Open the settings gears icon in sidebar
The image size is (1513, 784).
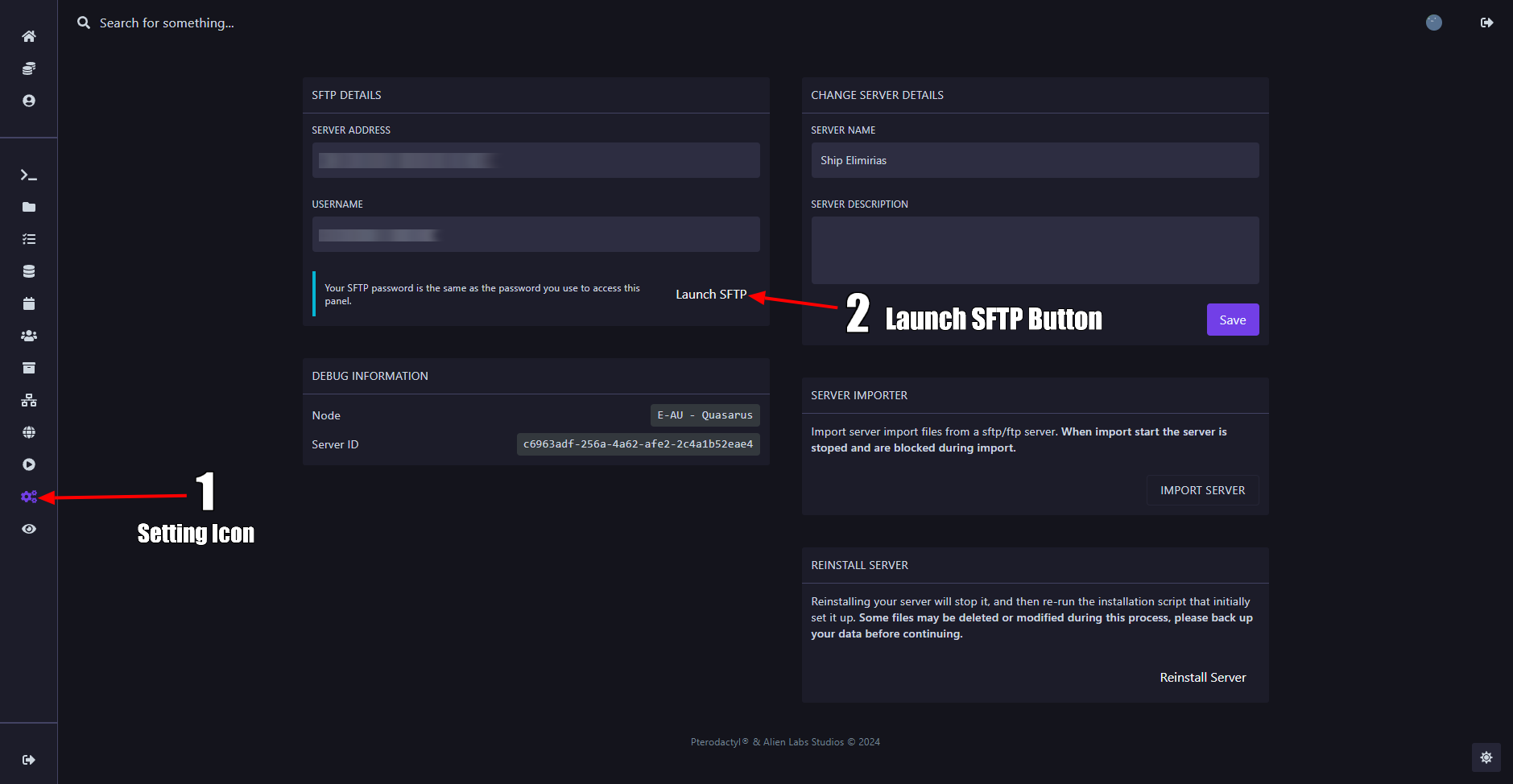click(29, 497)
